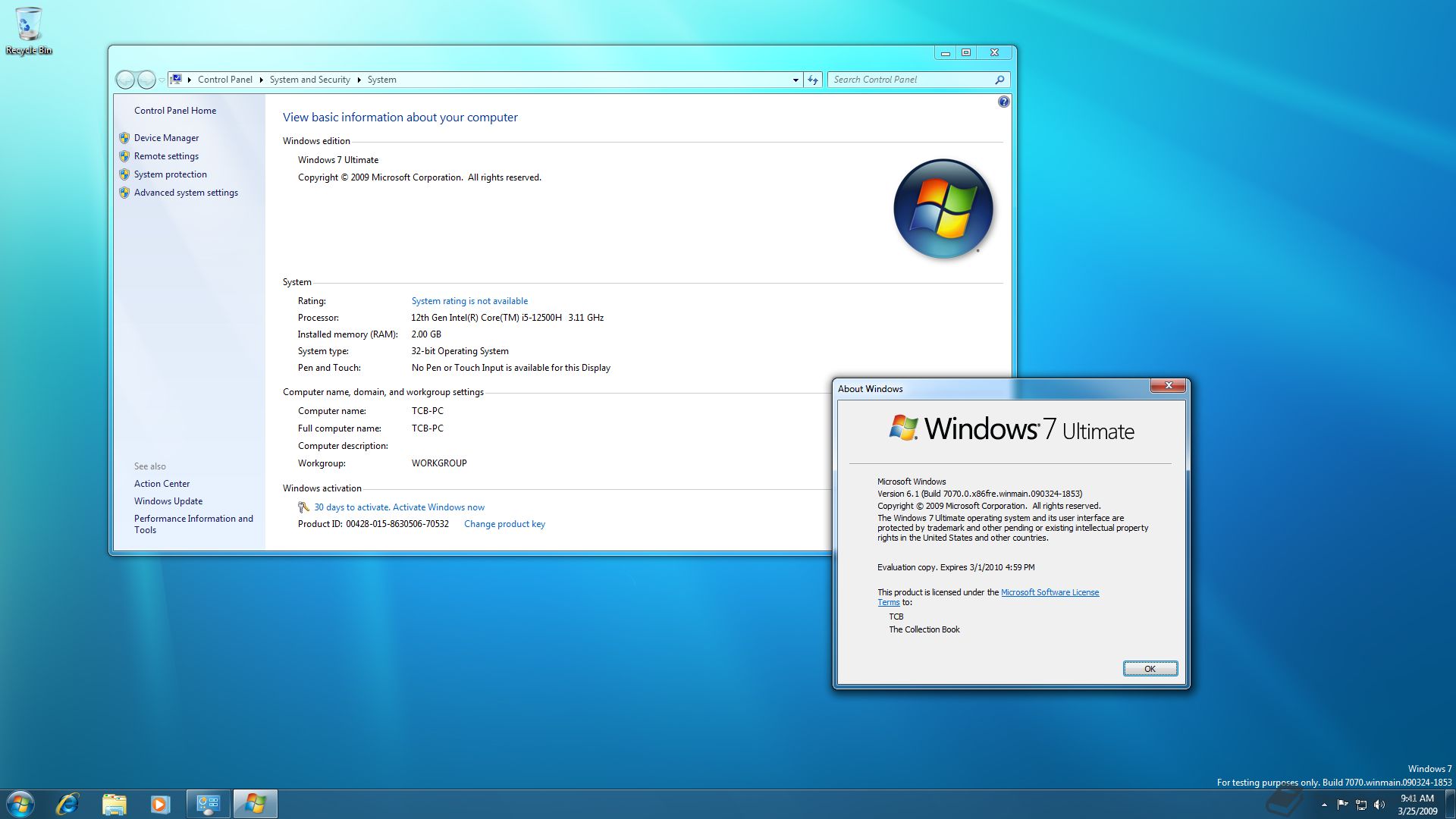Click the address bar computer icon
The width and height of the screenshot is (1456, 819).
[176, 79]
